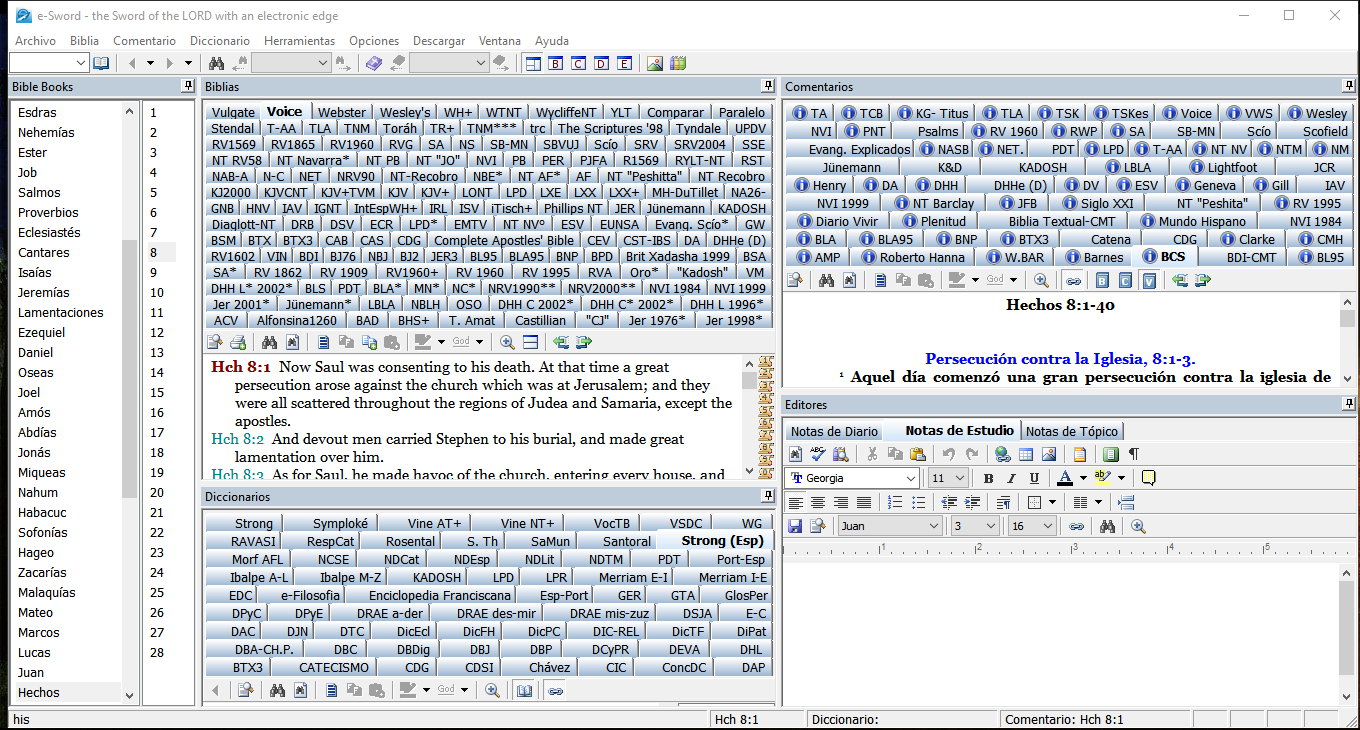Viewport: 1360px width, 730px height.
Task: Insert a picture in the study notes editor
Action: point(1050,454)
